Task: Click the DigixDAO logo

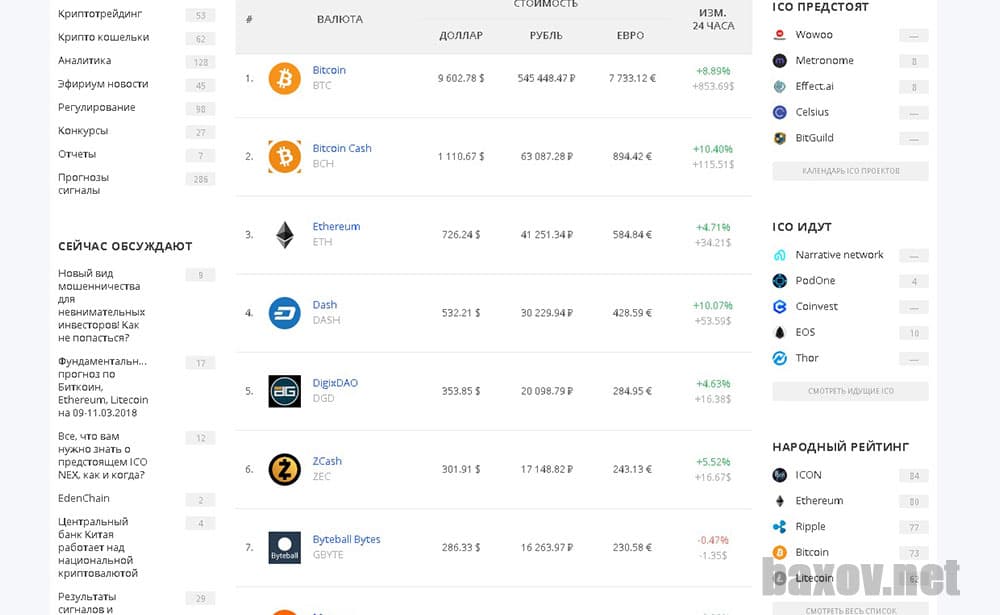Action: 284,391
